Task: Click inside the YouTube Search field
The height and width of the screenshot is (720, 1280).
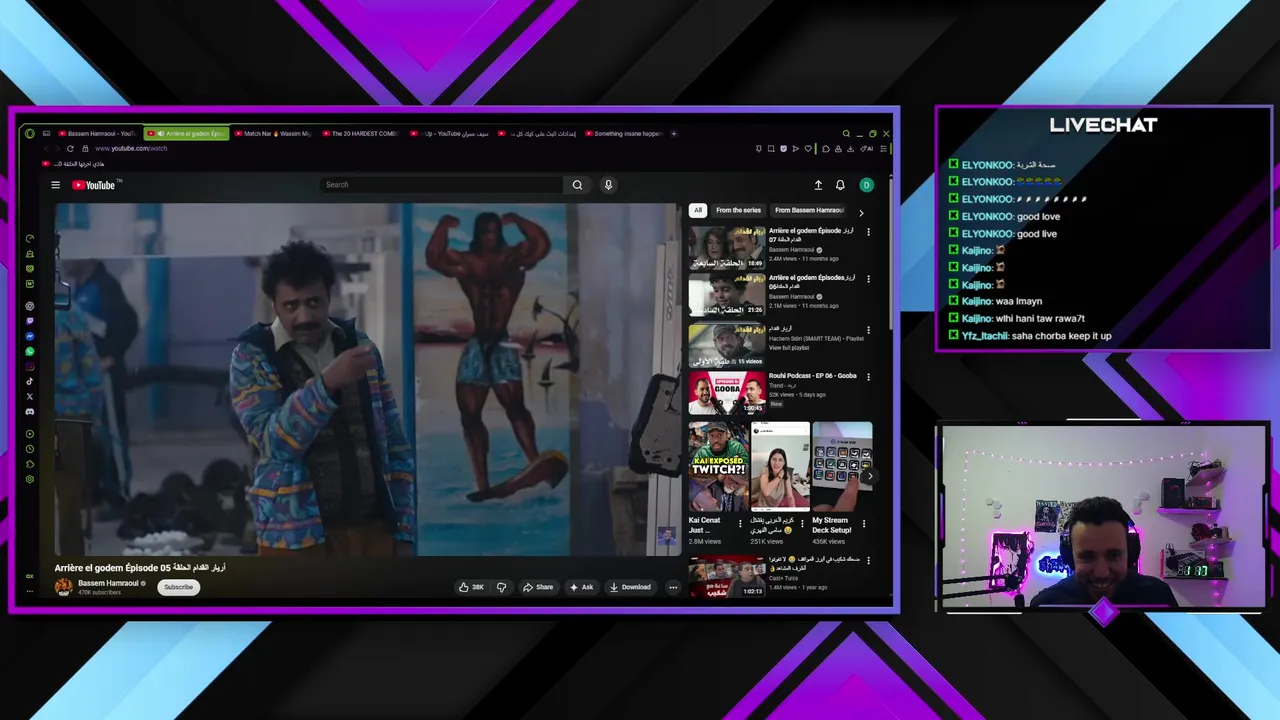Action: (x=442, y=185)
